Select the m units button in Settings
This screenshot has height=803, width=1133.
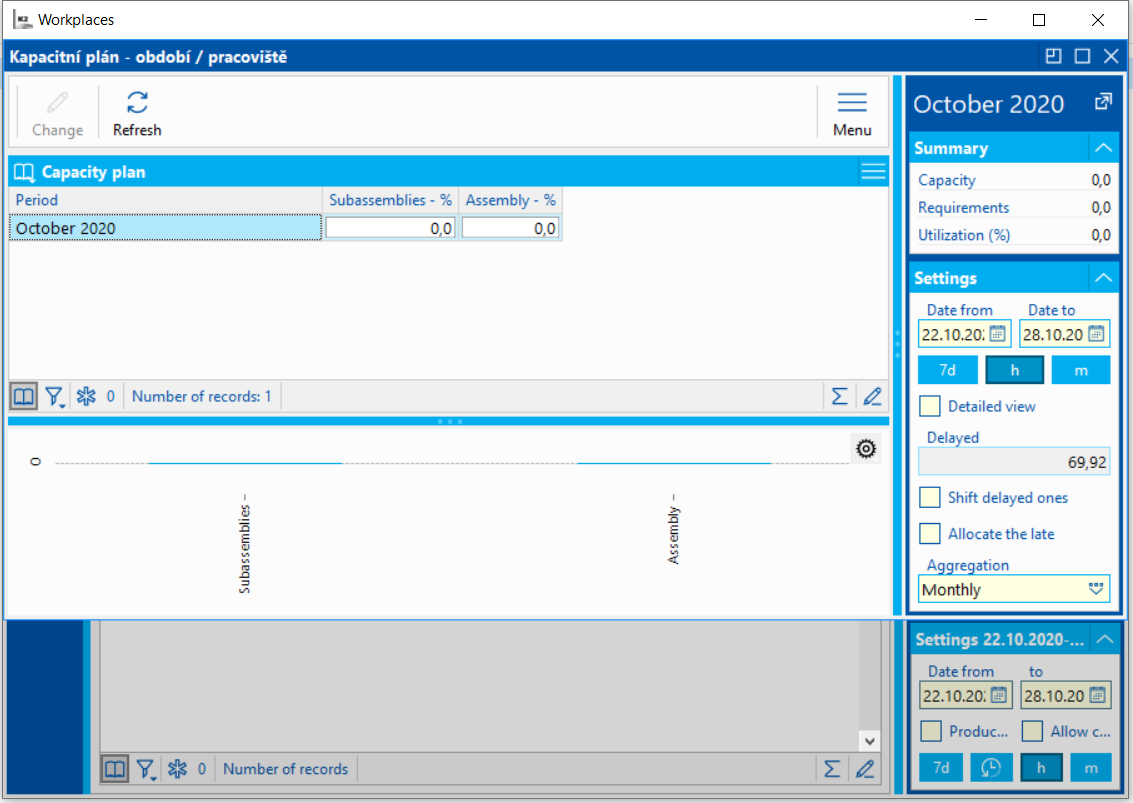pyautogui.click(x=1081, y=370)
